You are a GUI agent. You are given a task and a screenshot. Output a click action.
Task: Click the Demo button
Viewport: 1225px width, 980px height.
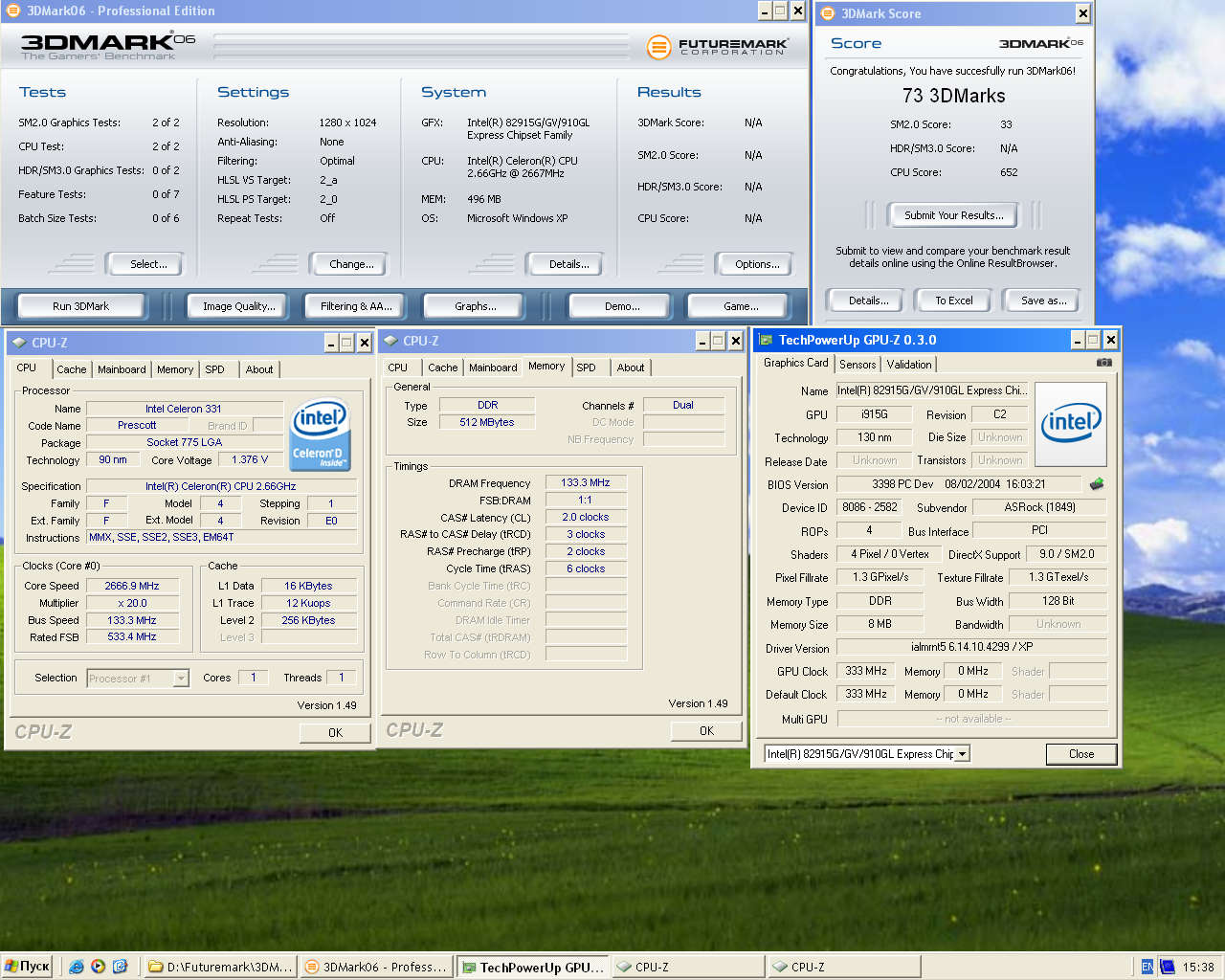(x=622, y=306)
